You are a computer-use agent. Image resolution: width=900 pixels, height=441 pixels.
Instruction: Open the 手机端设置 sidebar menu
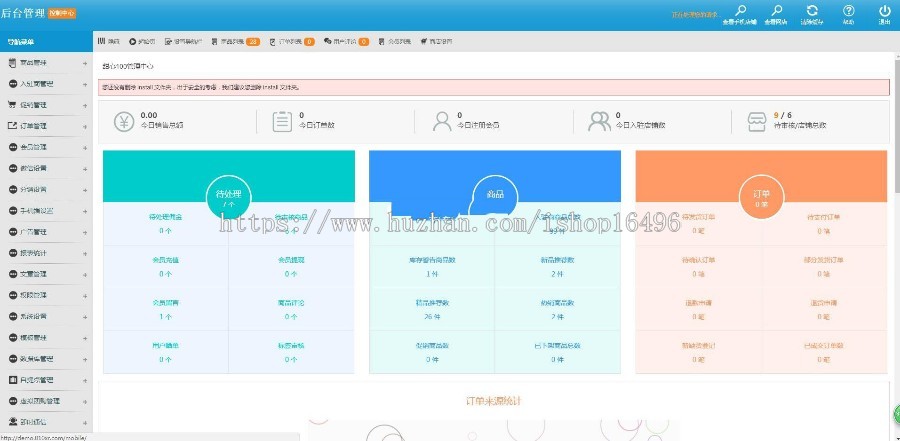pyautogui.click(x=46, y=211)
